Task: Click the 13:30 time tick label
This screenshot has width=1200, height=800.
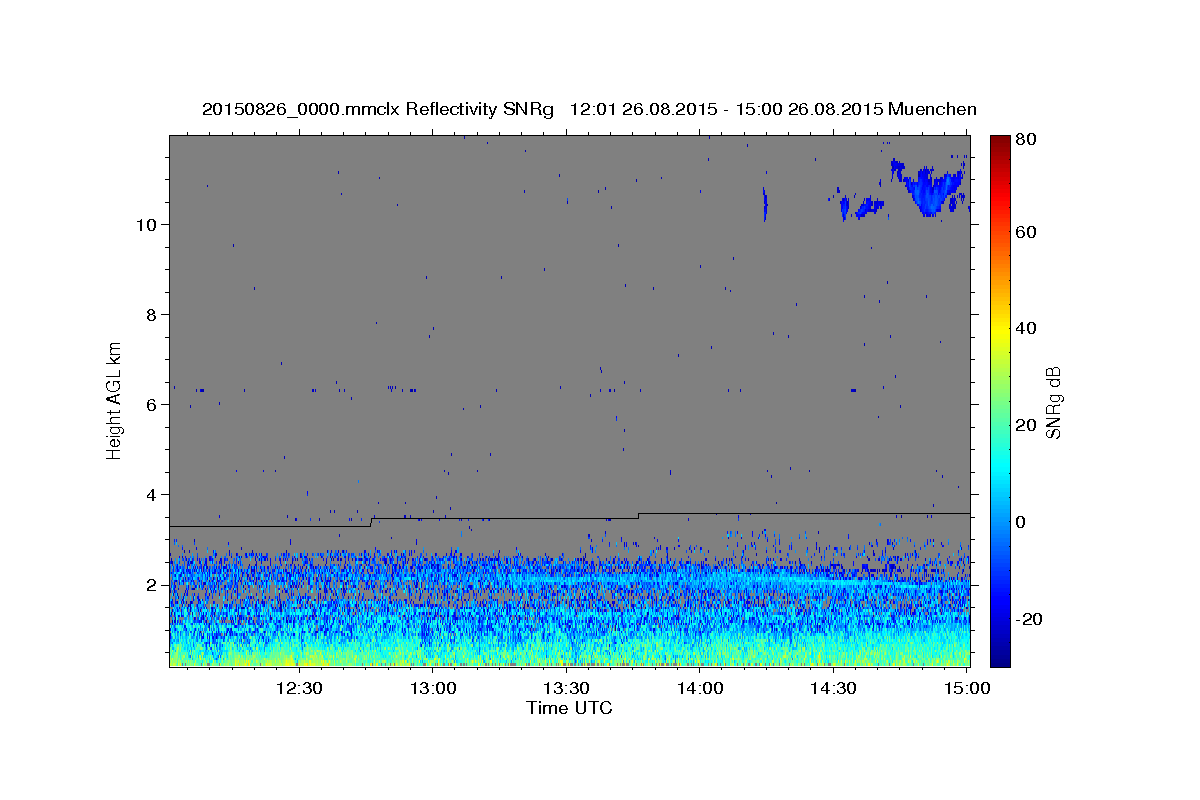Action: coord(565,689)
